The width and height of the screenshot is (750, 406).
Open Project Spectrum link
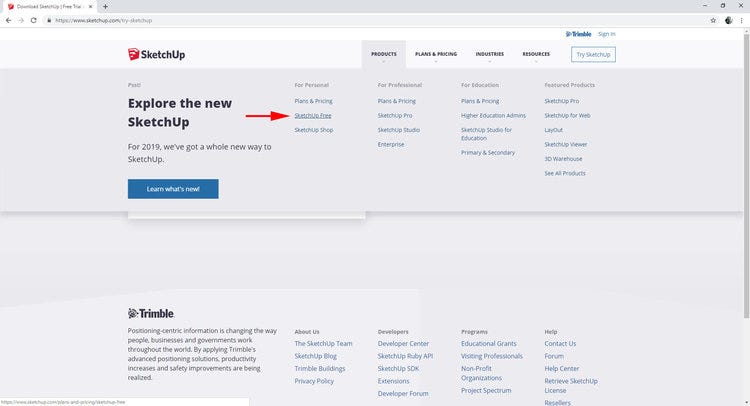[486, 390]
